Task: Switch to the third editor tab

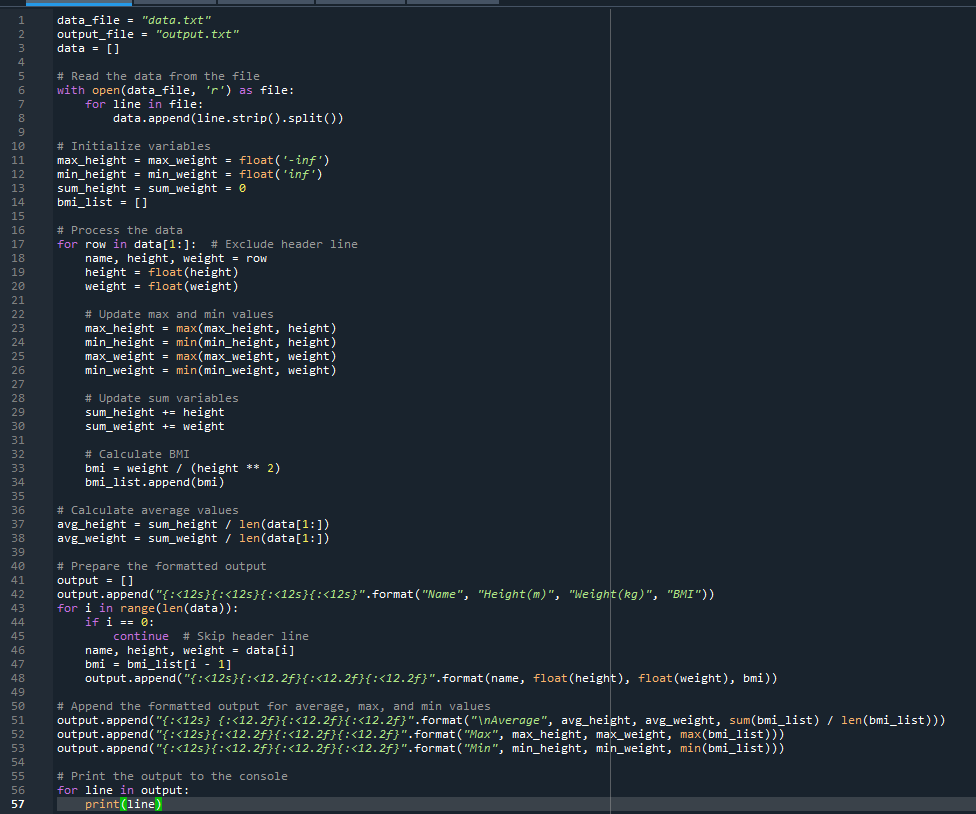Action: tap(265, 4)
